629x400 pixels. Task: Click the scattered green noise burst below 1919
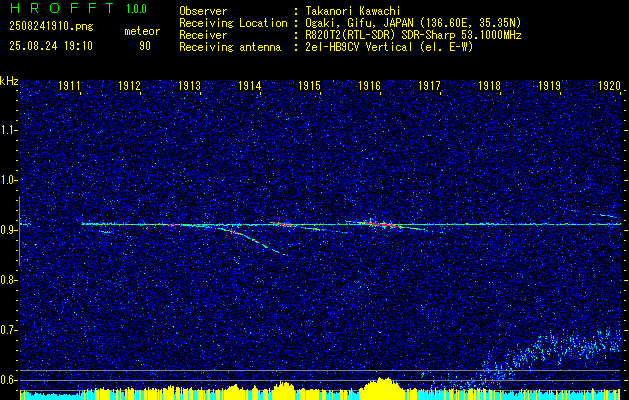tap(562, 347)
